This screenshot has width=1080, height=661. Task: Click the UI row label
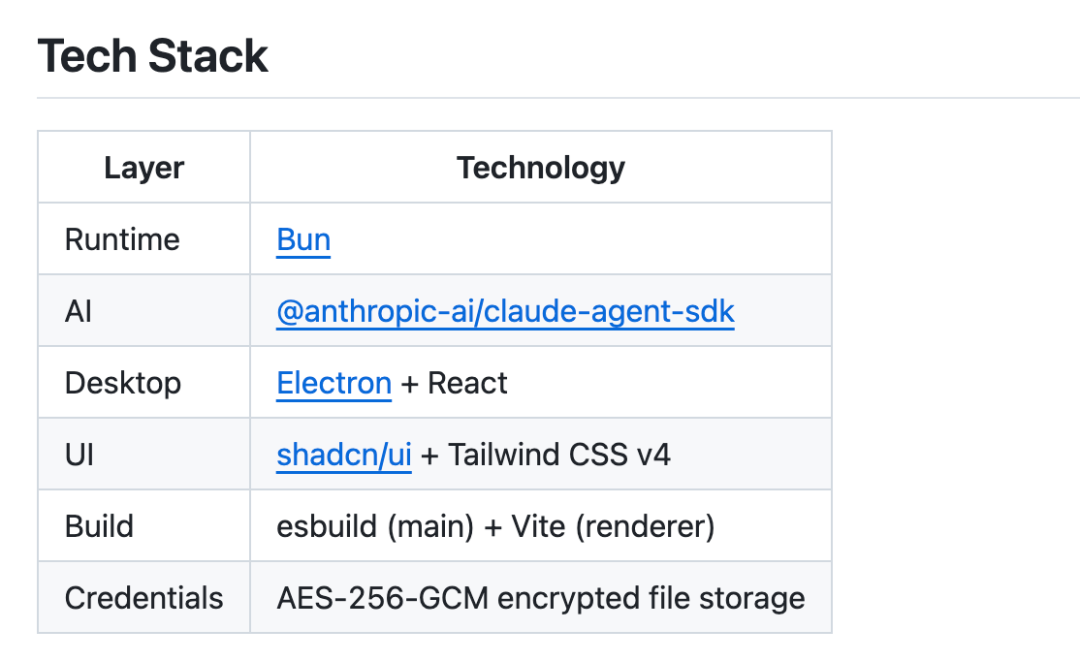click(79, 455)
